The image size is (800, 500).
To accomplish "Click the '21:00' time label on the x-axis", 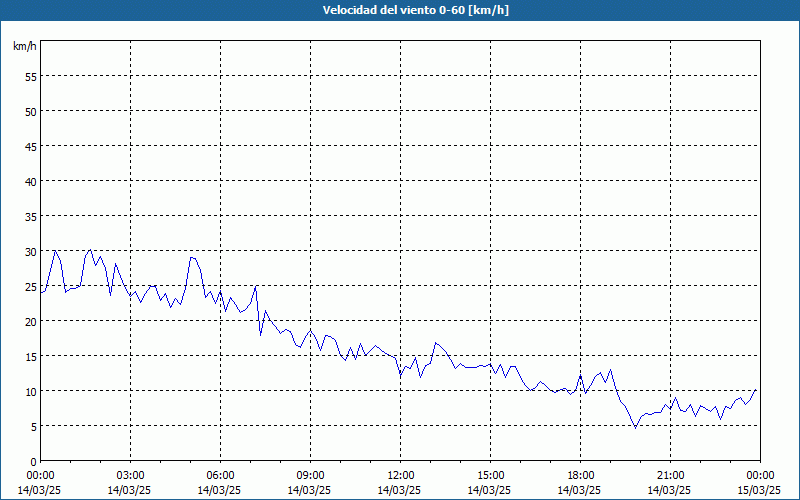I will (x=670, y=476).
